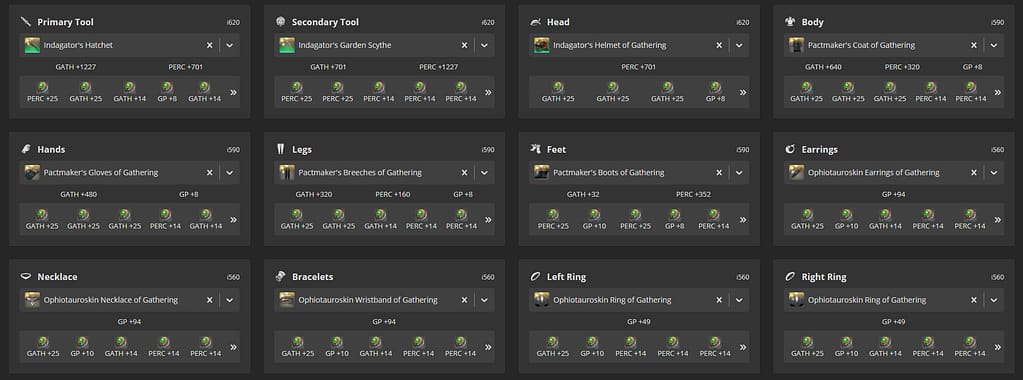The height and width of the screenshot is (380, 1023).
Task: Select the GATH +25 materia in Primary Tool
Action: [x=85, y=92]
